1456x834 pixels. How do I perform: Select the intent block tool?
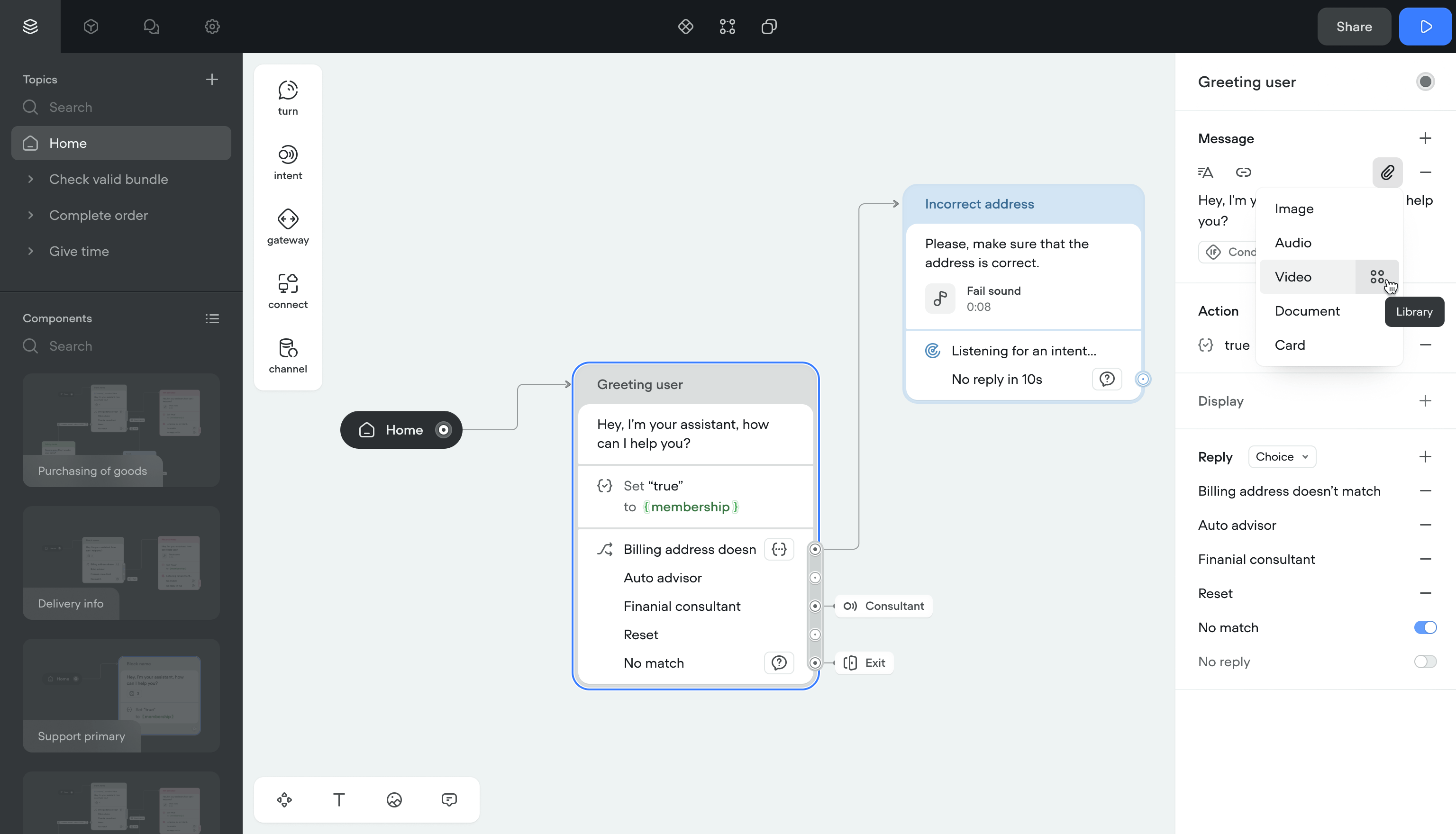288,162
